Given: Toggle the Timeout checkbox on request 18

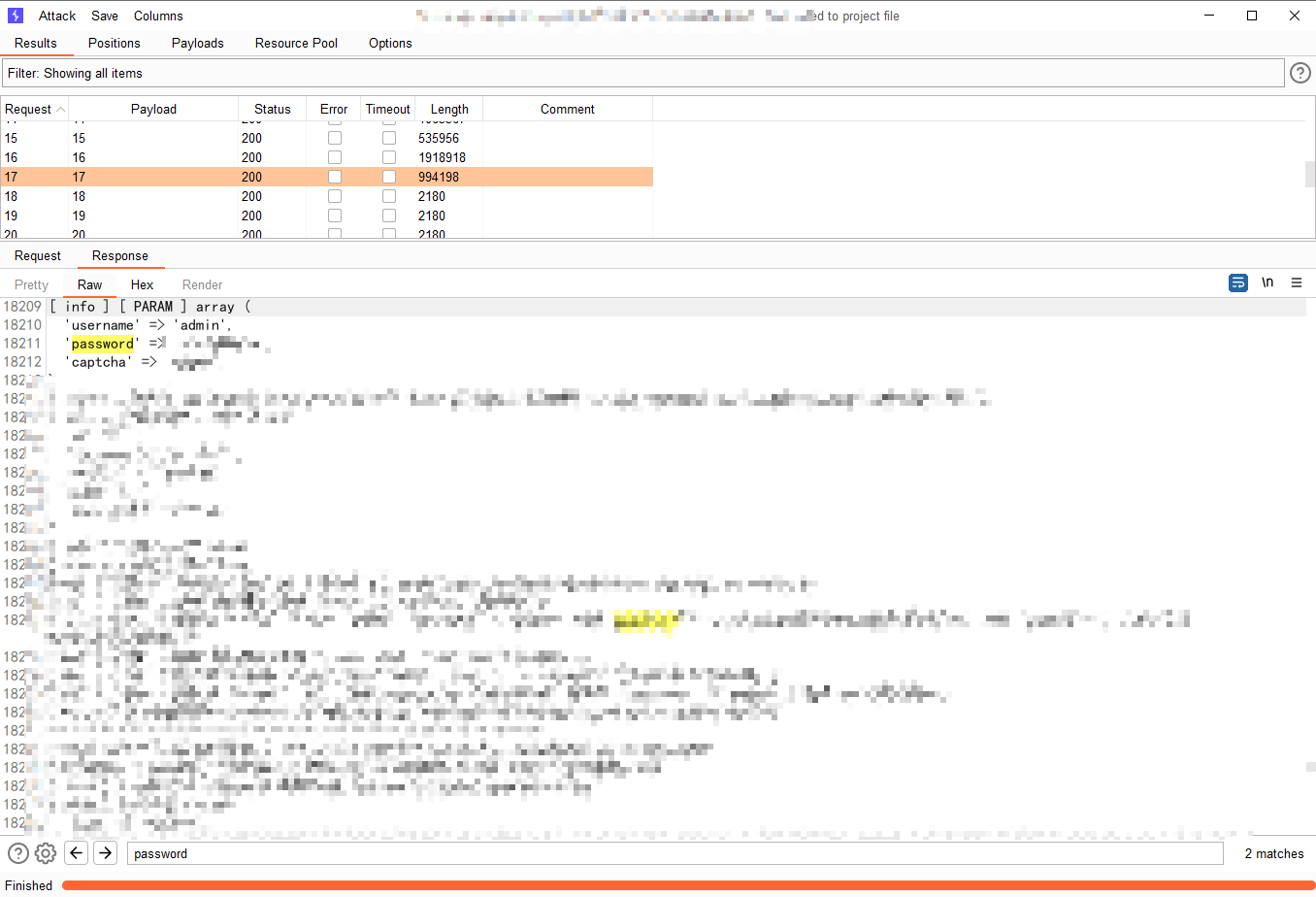Looking at the screenshot, I should [389, 195].
